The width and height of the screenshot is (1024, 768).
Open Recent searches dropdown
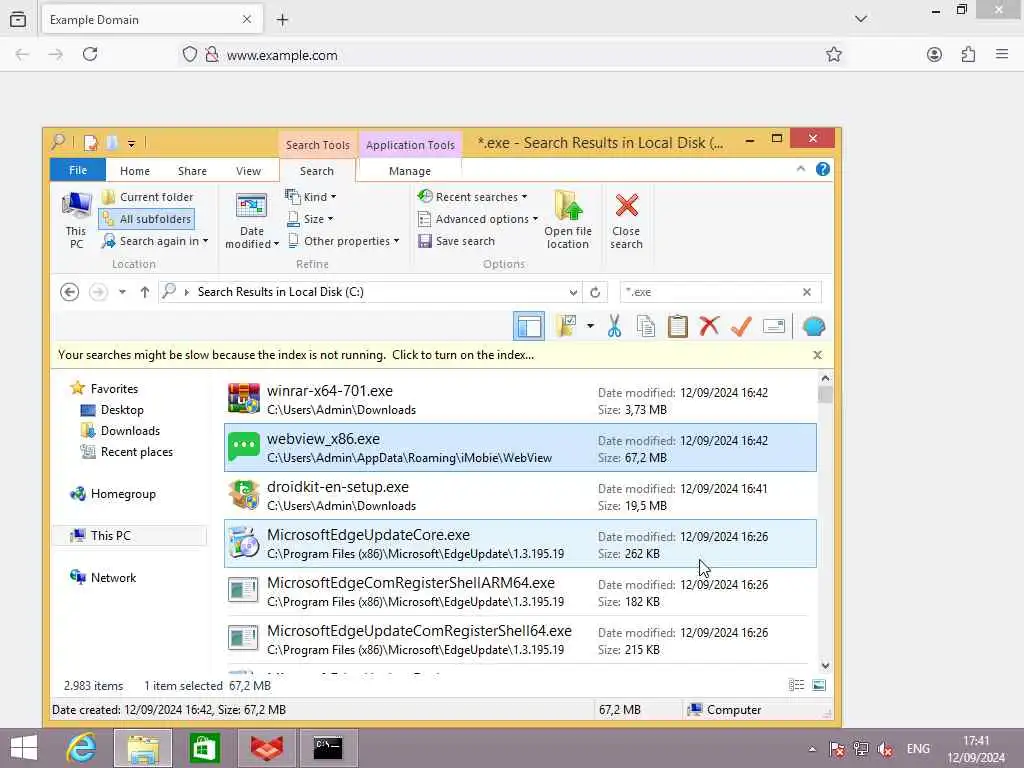click(472, 197)
